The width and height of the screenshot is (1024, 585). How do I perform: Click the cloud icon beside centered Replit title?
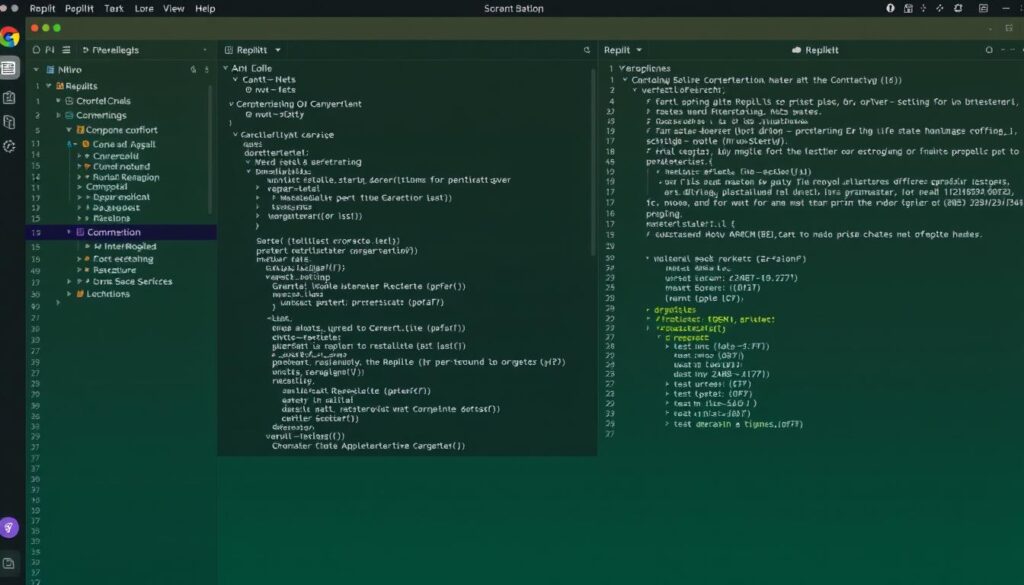click(797, 49)
